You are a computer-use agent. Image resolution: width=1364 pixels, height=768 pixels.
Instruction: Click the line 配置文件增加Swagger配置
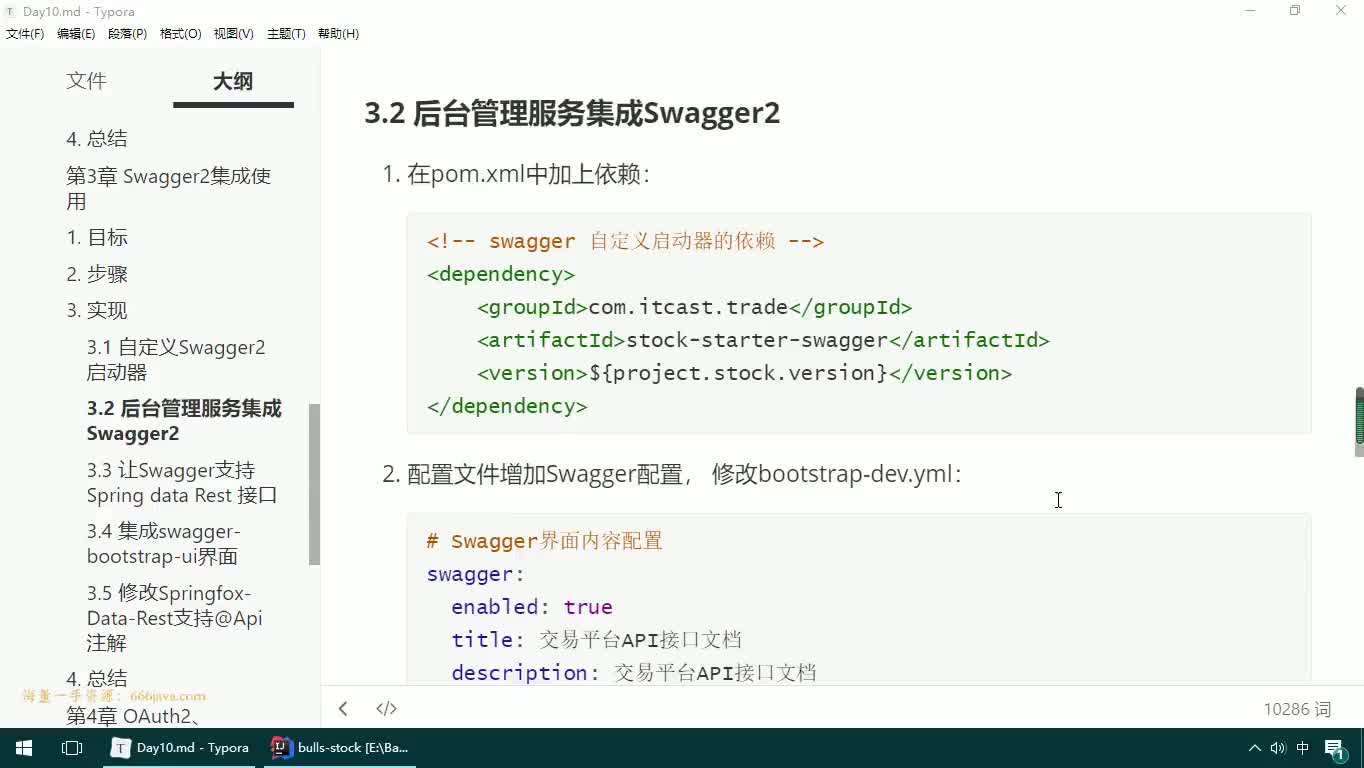click(684, 474)
